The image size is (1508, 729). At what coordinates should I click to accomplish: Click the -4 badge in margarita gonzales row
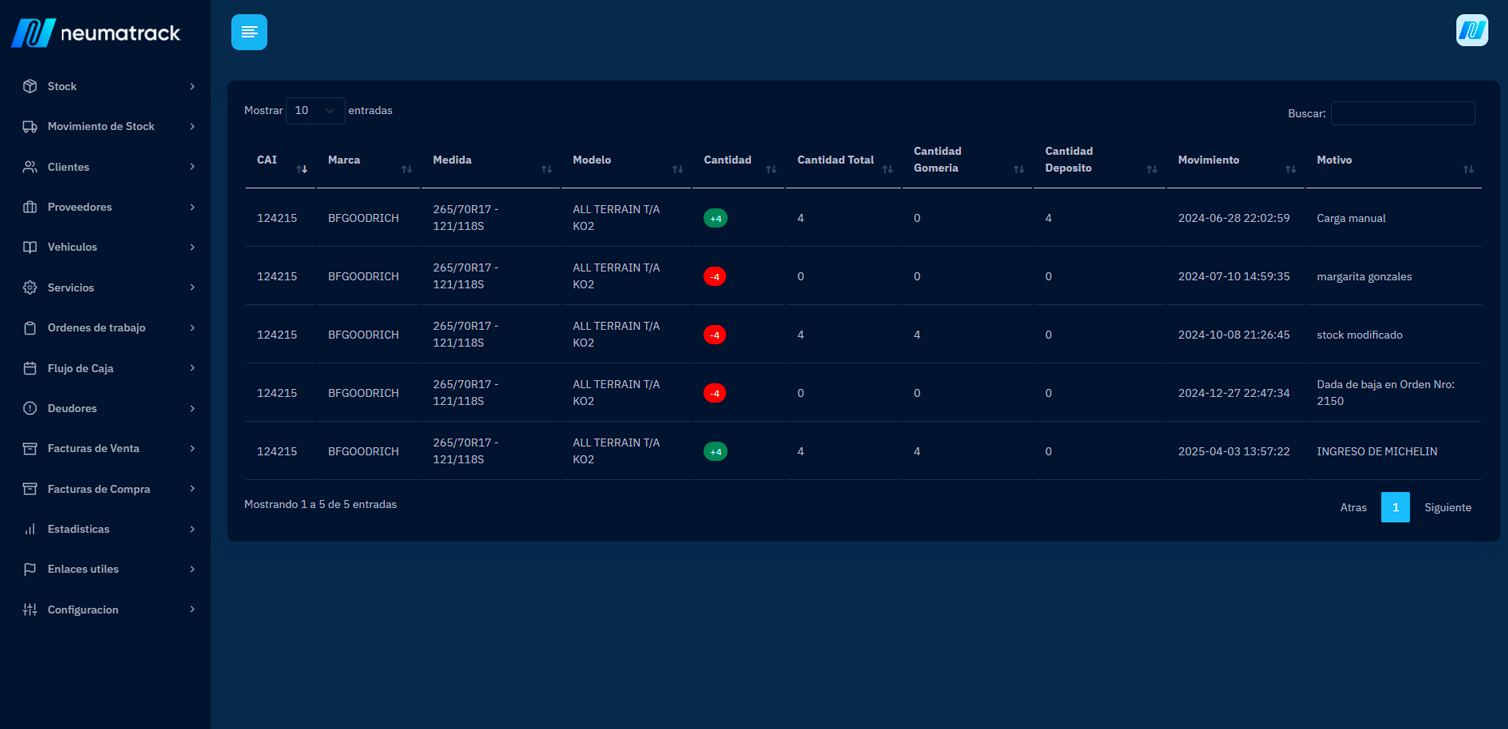(714, 276)
